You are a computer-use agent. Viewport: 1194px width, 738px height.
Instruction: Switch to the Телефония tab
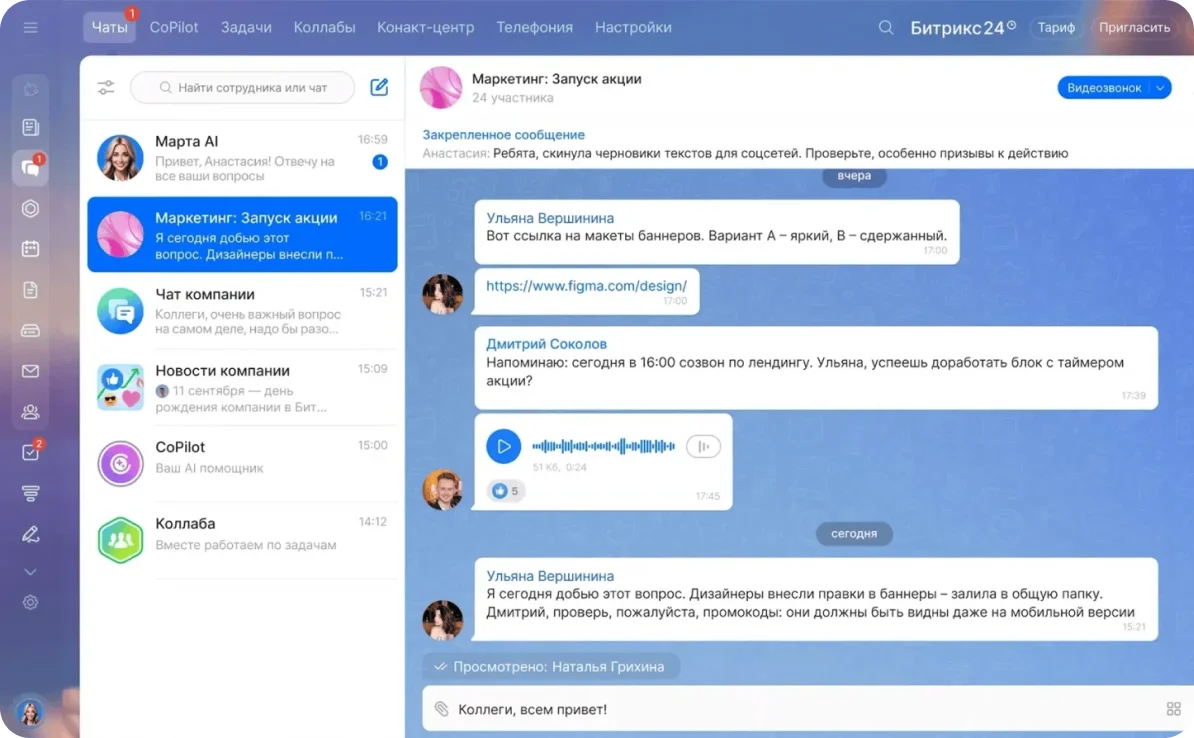(x=535, y=27)
